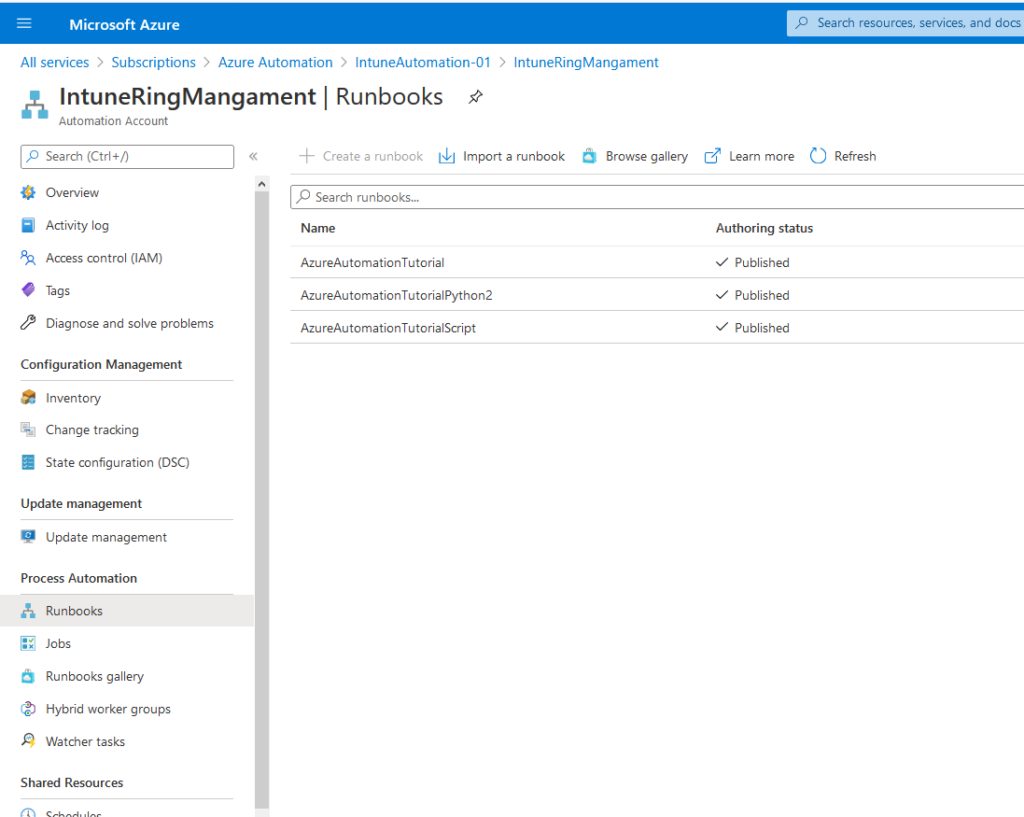The image size is (1024, 817).
Task: Click the Browse gallery bag icon
Action: pyautogui.click(x=589, y=156)
